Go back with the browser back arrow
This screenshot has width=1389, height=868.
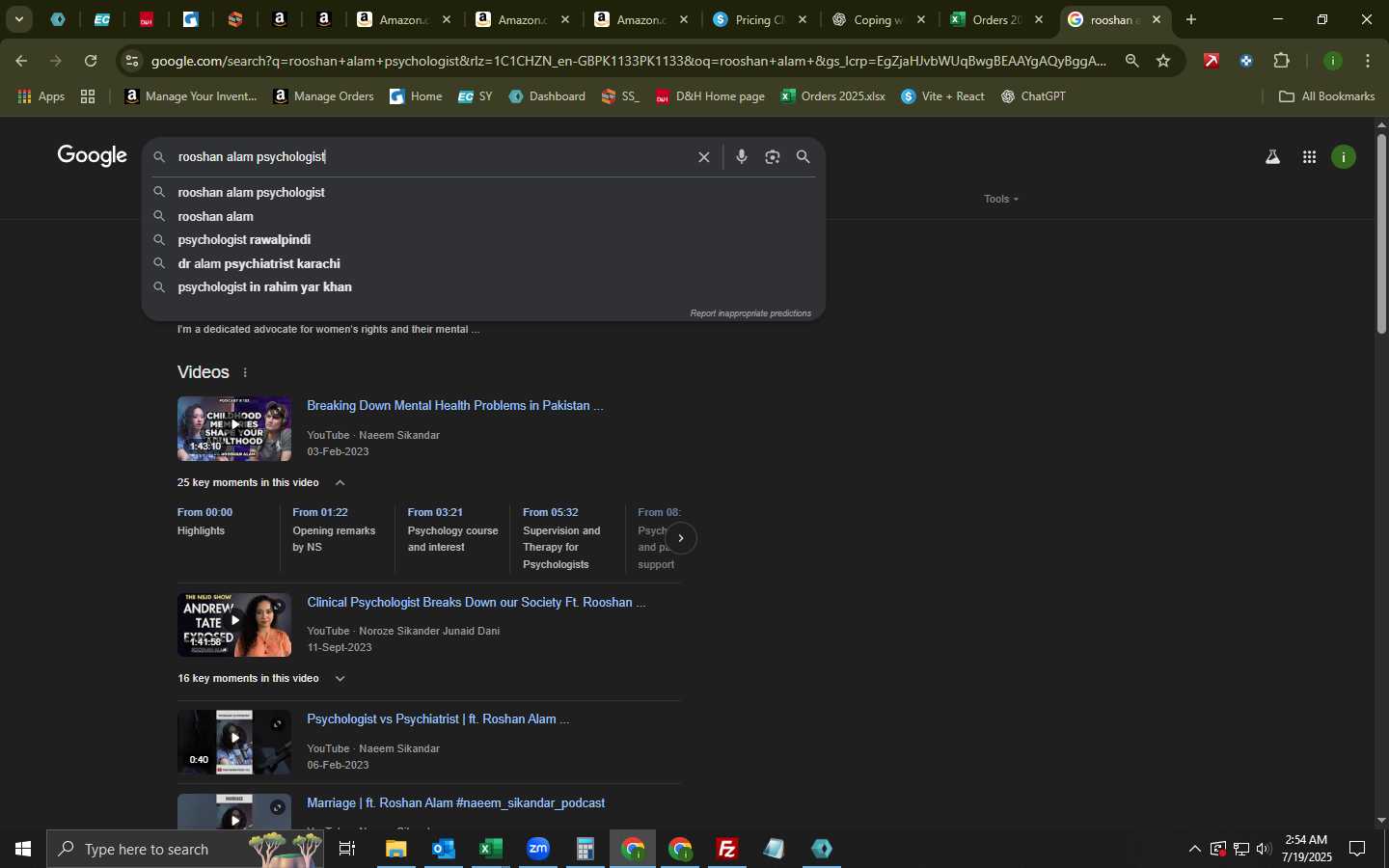[21, 61]
